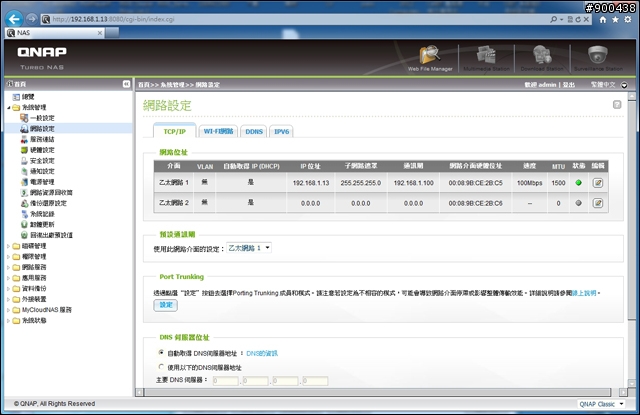Click the 00:08:9B:CE:2B:C5 MAC address cell
The width and height of the screenshot is (640, 415).
coord(476,183)
